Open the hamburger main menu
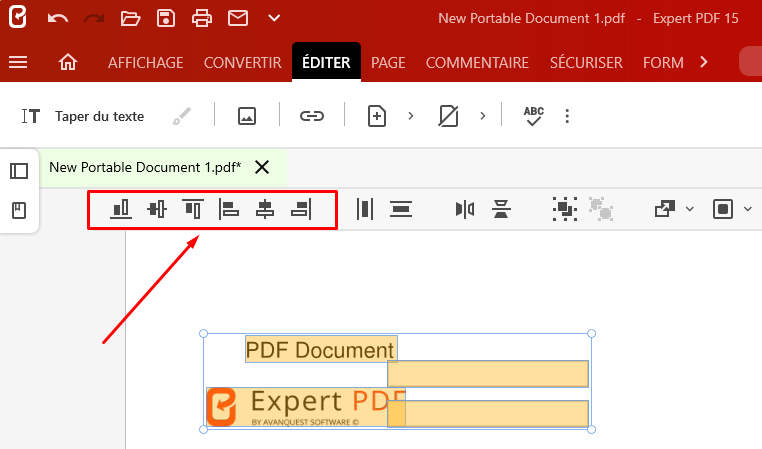Screen dimensions: 762x449 18,62
